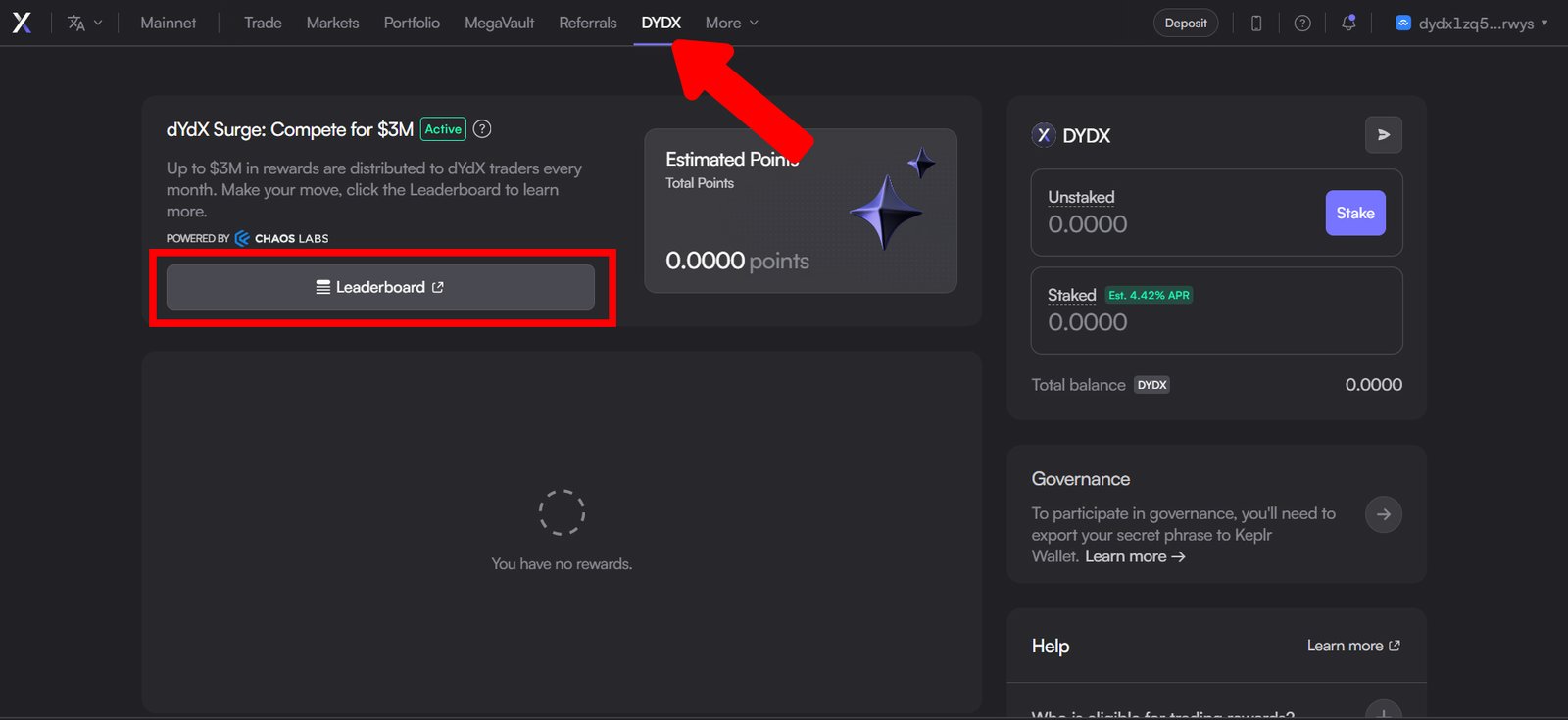Image resolution: width=1568 pixels, height=720 pixels.
Task: Follow the Governance Learn more link
Action: 1135,556
